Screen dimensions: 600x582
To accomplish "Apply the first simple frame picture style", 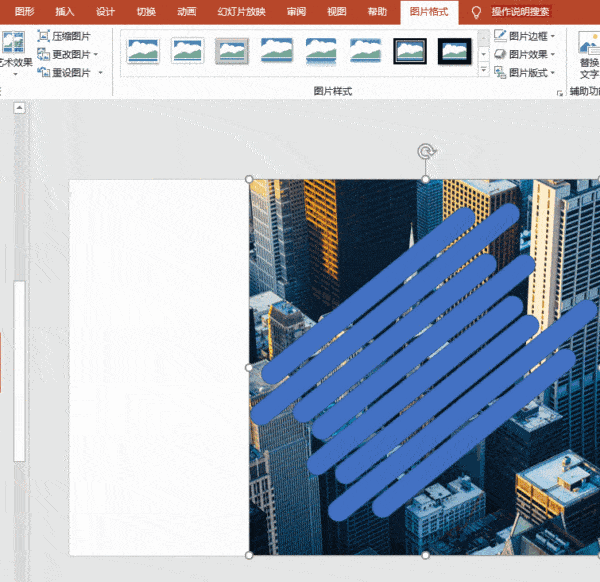I will (143, 51).
